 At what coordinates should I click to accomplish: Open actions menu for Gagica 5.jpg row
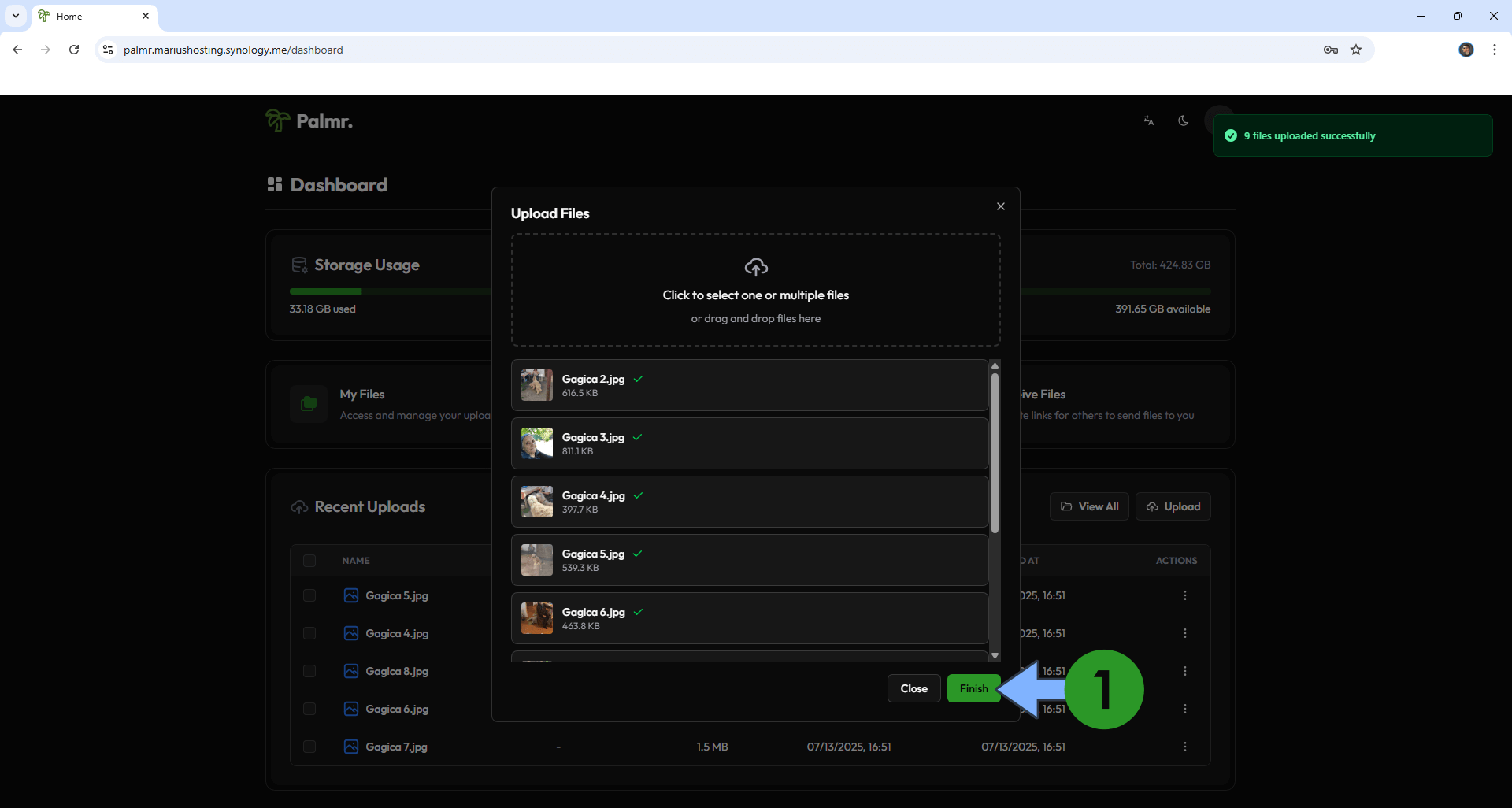coord(1185,595)
